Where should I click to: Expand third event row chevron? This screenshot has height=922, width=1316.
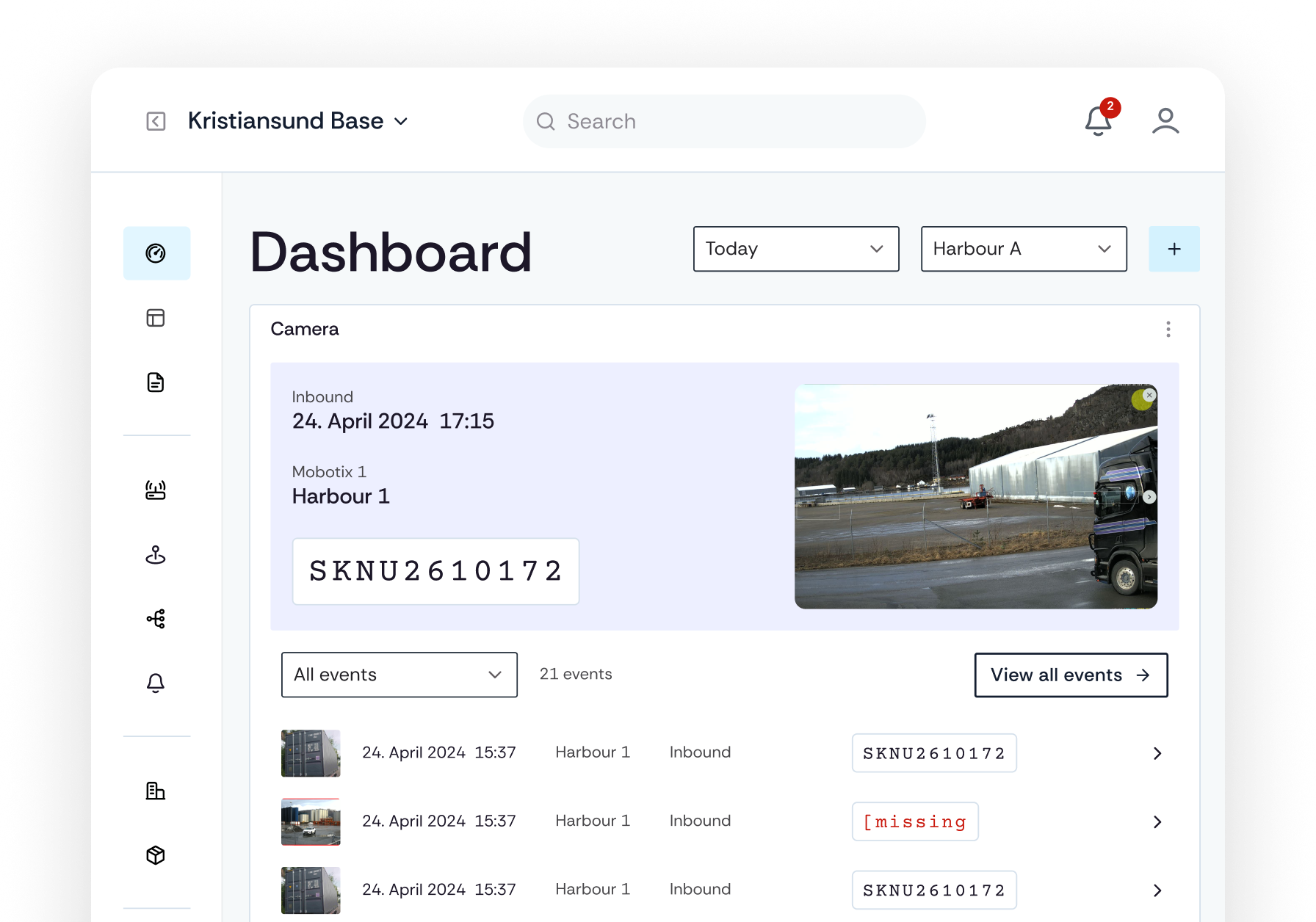[1157, 890]
